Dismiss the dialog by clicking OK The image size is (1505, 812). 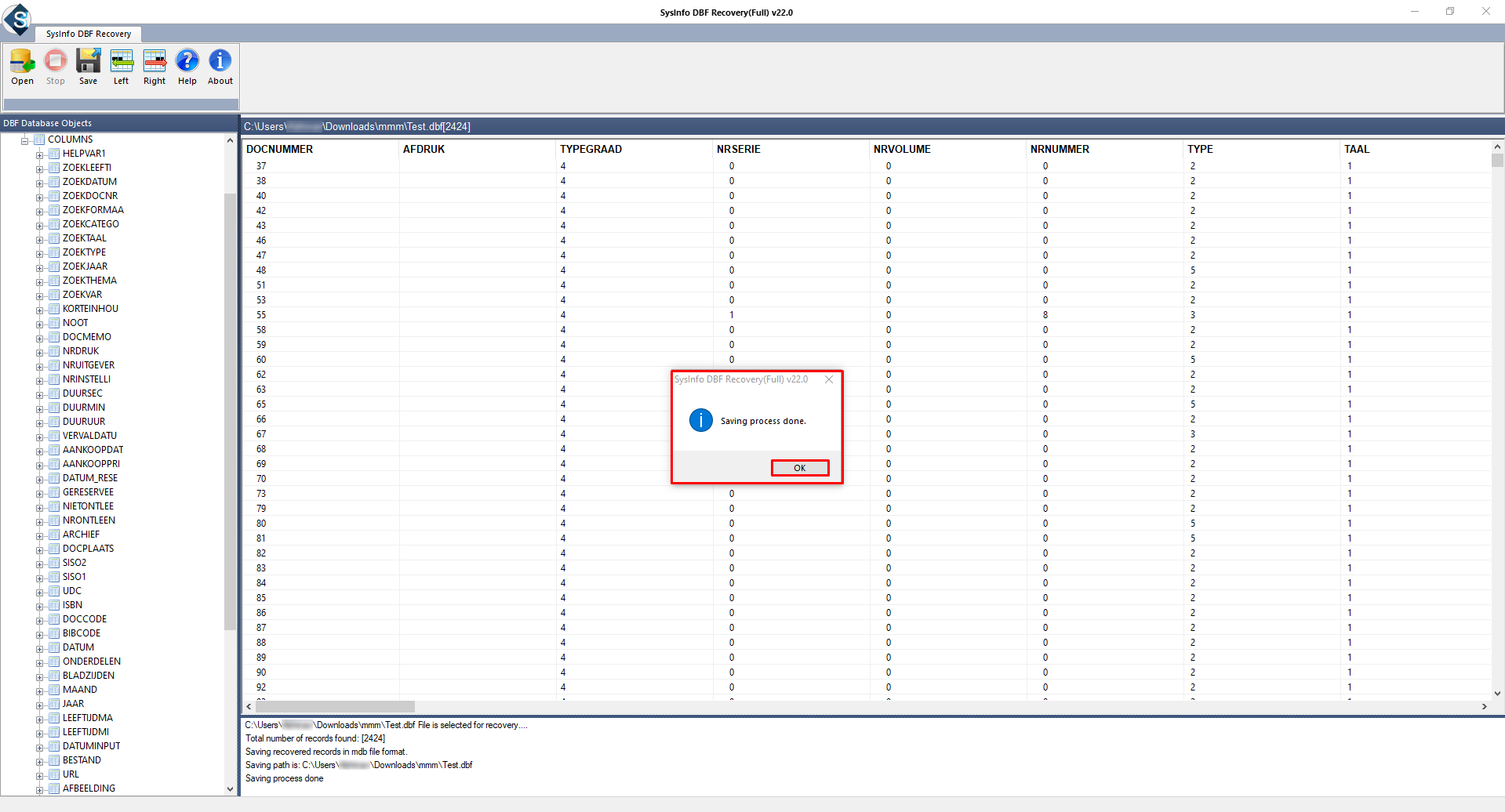pyautogui.click(x=799, y=467)
